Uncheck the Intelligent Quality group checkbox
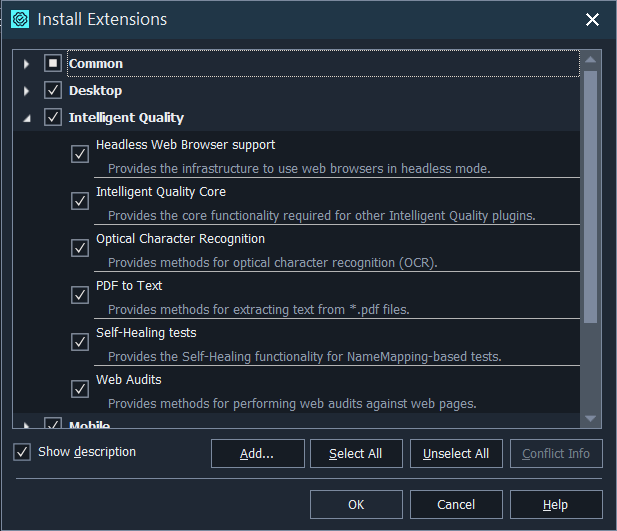 (x=53, y=118)
